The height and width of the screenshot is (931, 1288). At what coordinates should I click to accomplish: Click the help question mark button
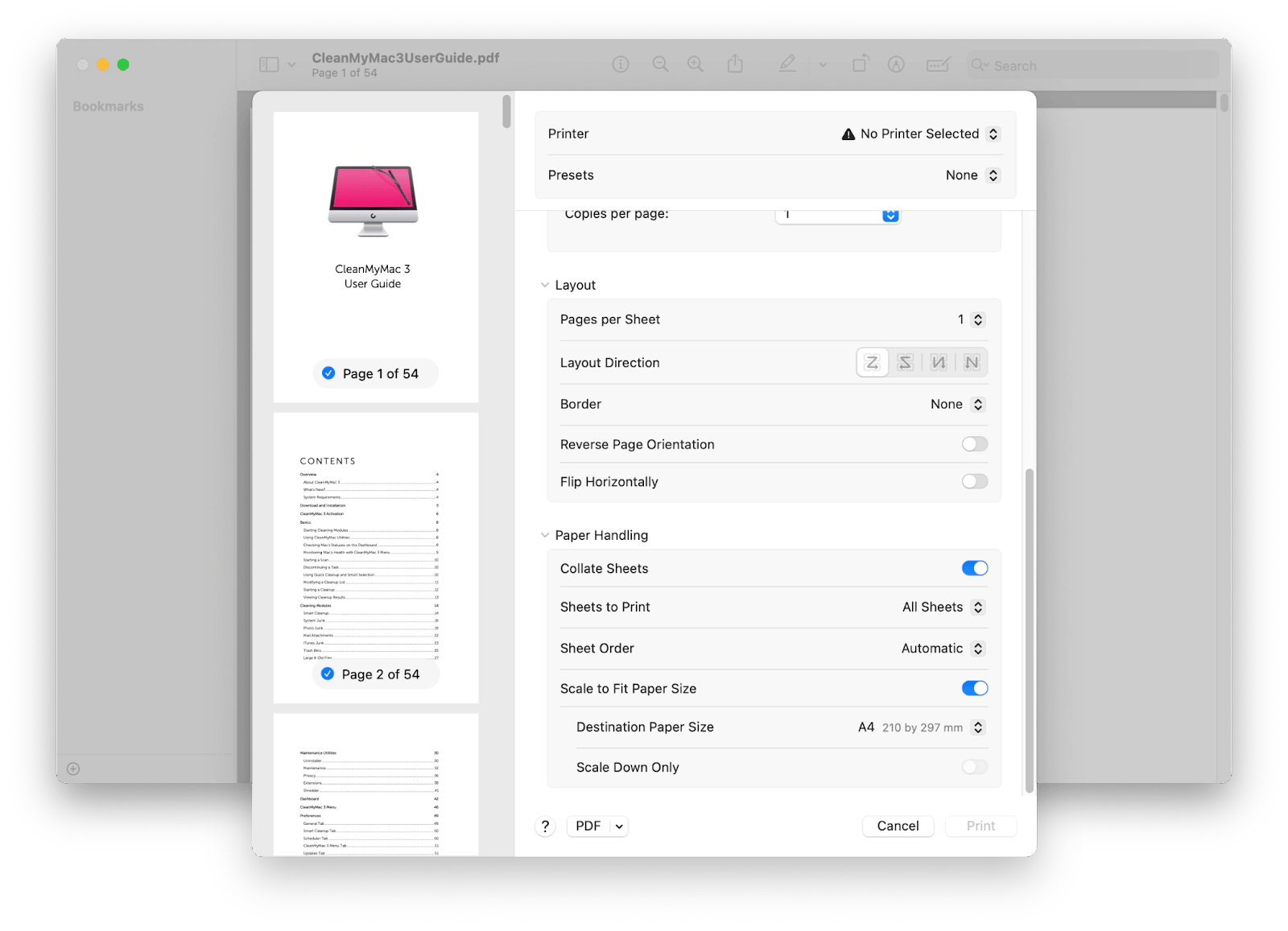[x=545, y=826]
